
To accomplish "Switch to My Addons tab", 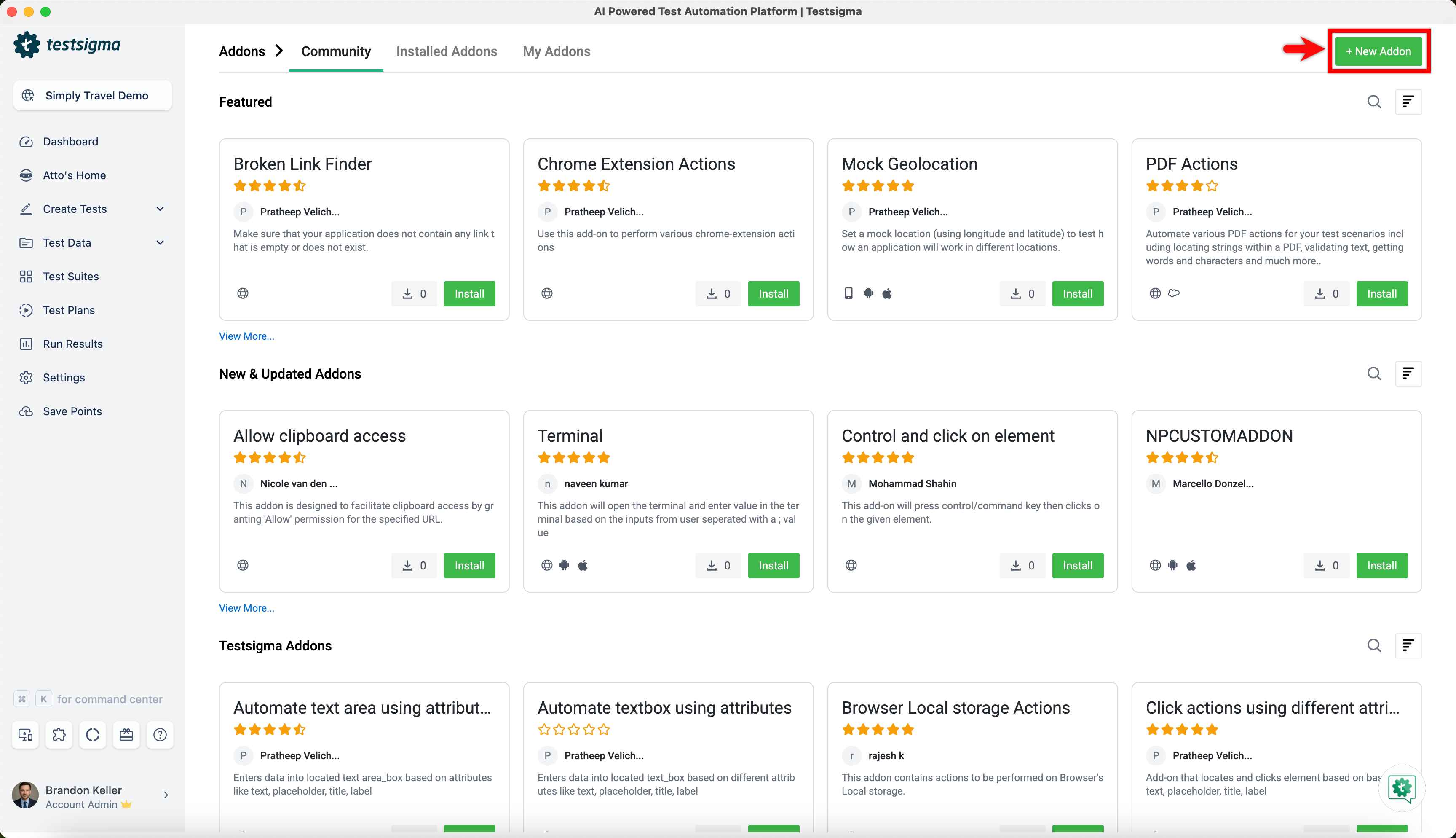I will (x=556, y=51).
